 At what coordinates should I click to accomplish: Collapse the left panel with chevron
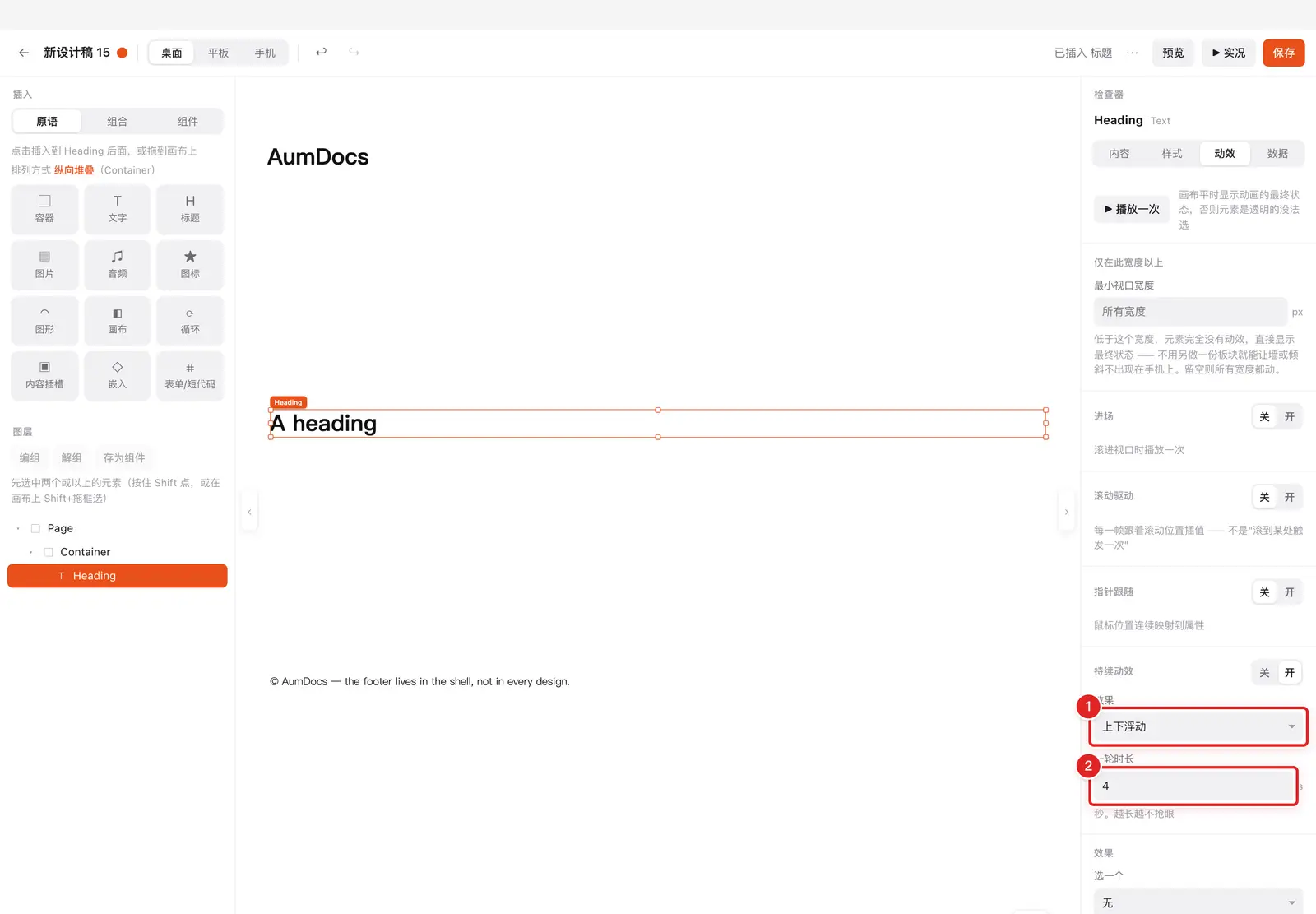pyautogui.click(x=249, y=512)
